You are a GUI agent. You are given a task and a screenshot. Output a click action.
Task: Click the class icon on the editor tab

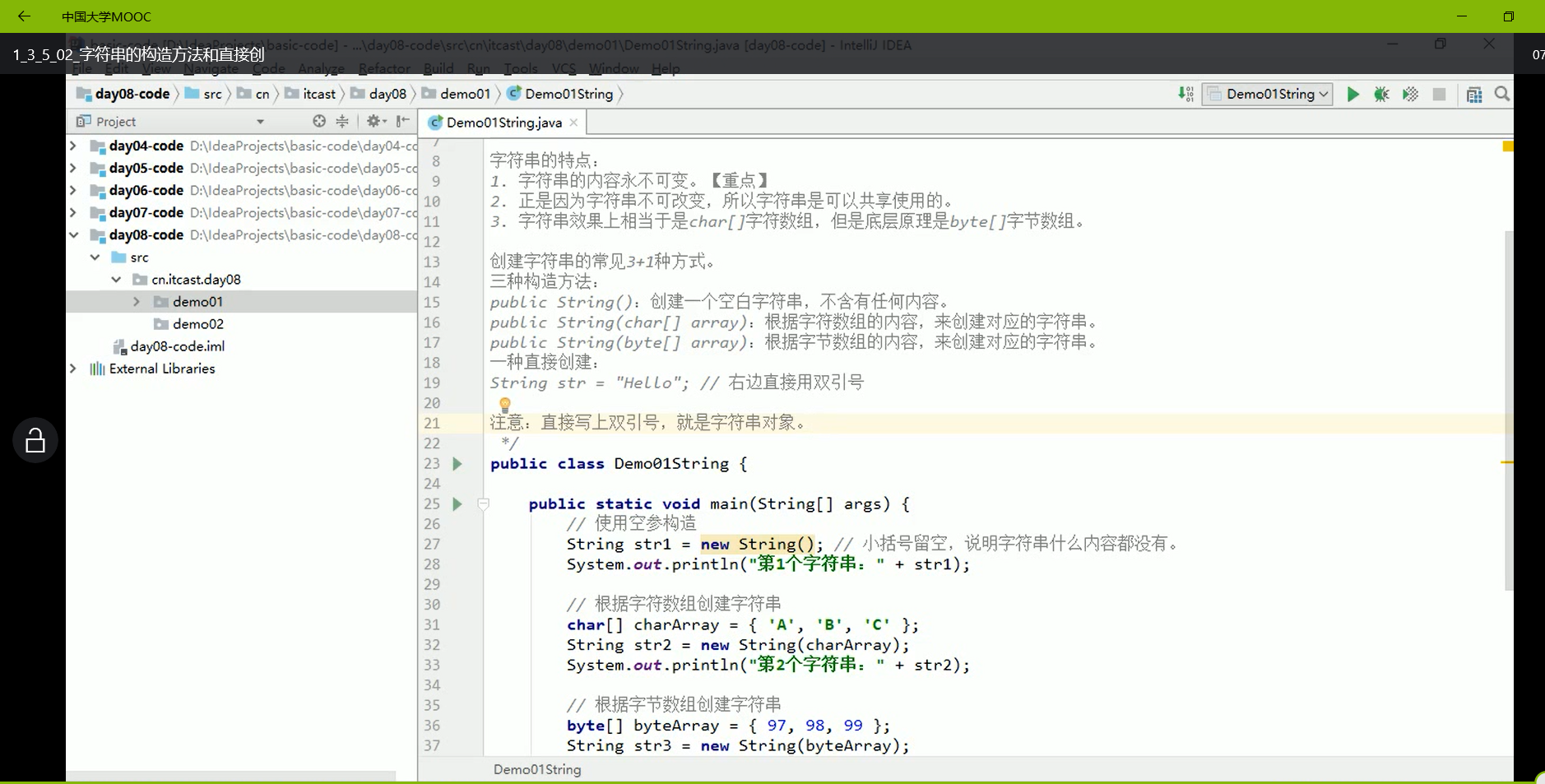tap(436, 123)
